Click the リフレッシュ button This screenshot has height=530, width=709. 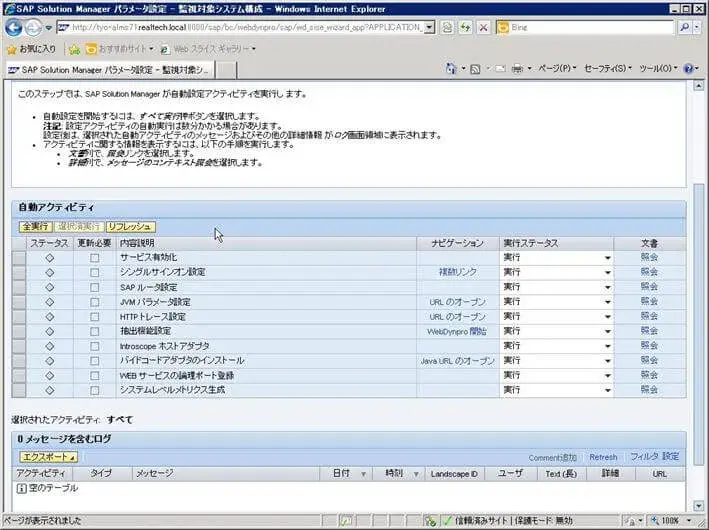130,227
